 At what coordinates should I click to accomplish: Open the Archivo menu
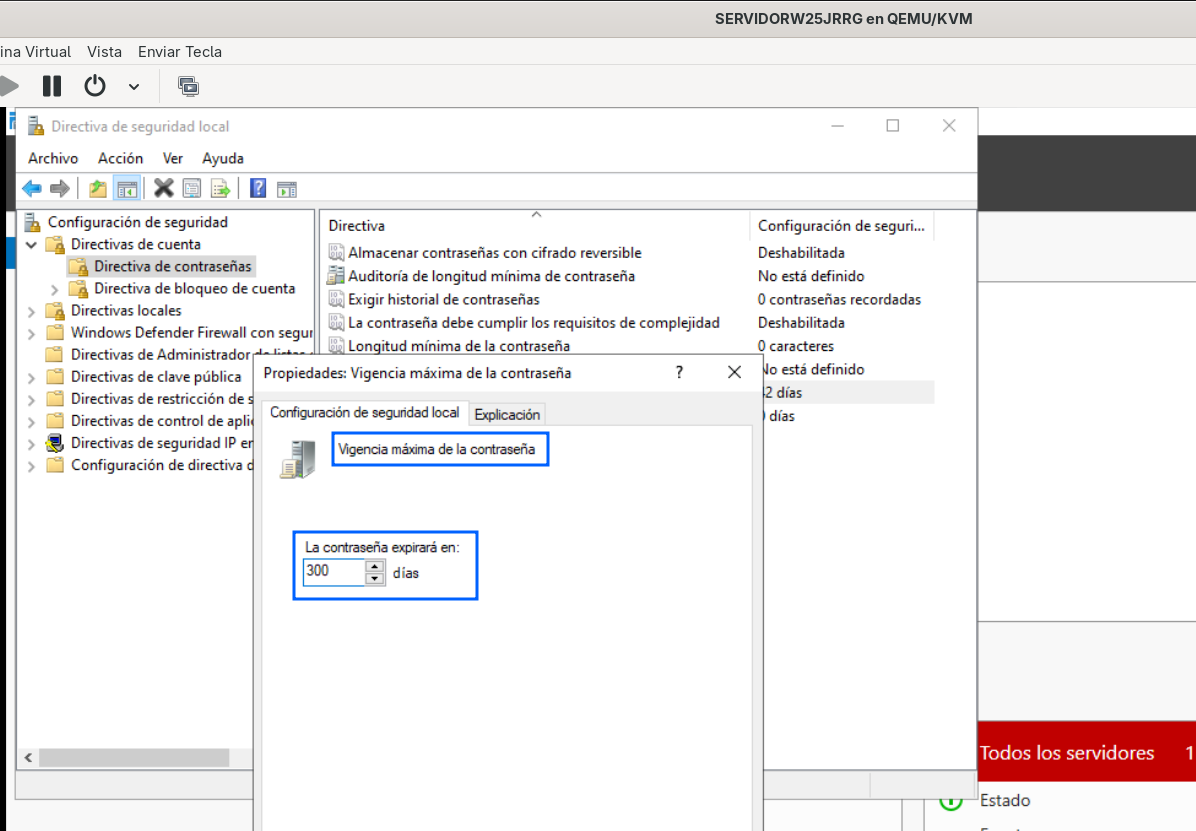pyautogui.click(x=53, y=158)
